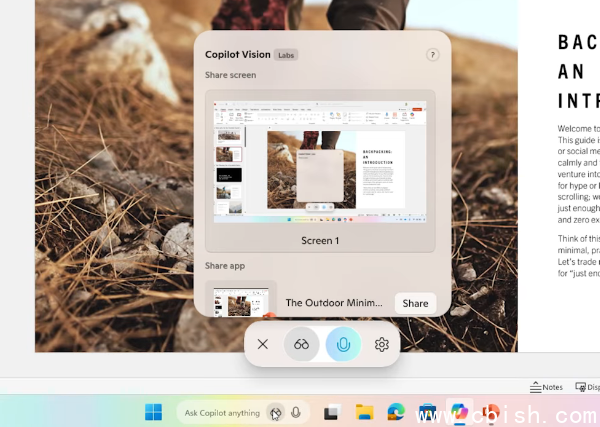Click the Labs badge
The width and height of the screenshot is (600, 427).
tap(285, 55)
